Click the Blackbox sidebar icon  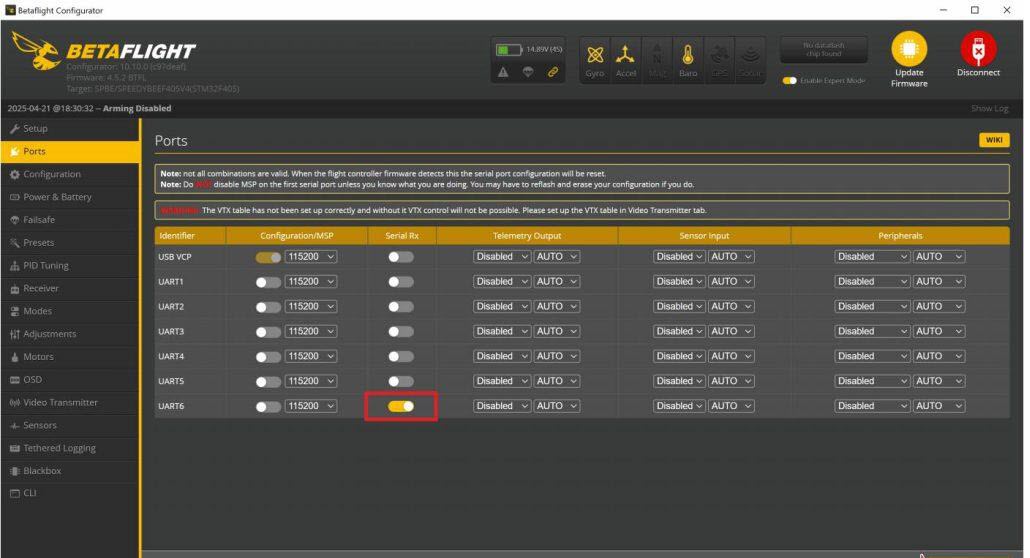[14, 471]
